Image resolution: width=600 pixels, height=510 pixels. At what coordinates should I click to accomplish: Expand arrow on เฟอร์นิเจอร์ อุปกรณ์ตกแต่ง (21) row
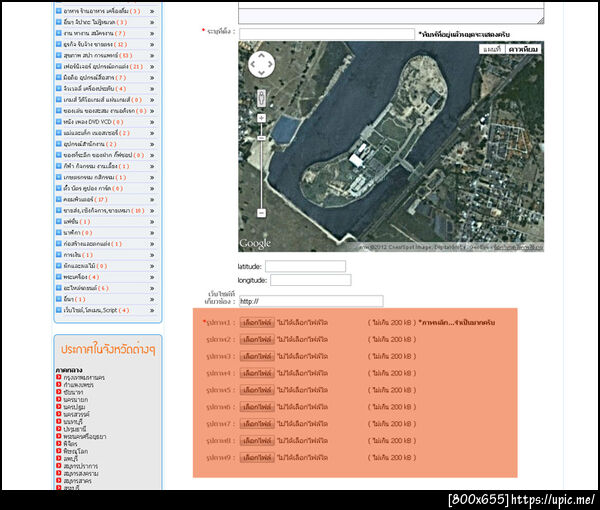click(x=152, y=67)
